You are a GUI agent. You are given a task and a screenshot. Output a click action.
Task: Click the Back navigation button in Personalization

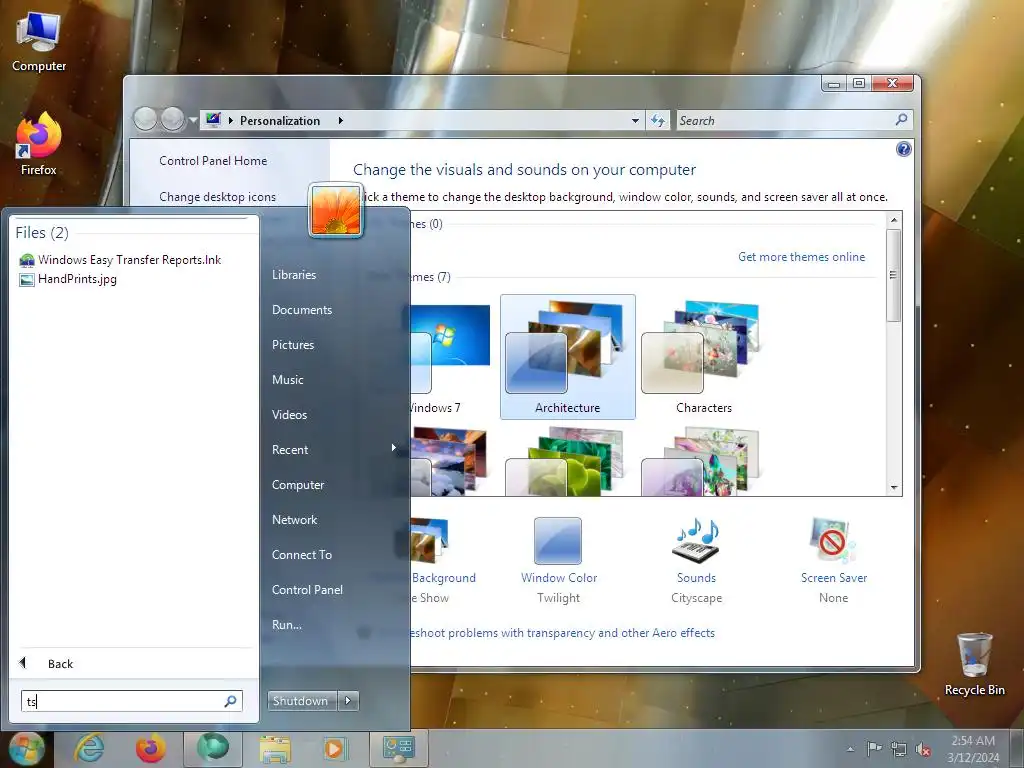pyautogui.click(x=145, y=119)
